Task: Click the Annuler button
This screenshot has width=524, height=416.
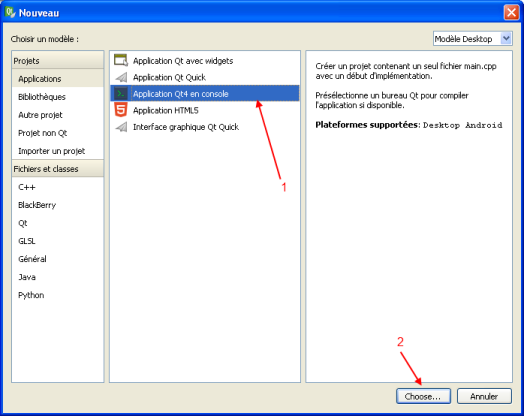Action: pos(484,396)
